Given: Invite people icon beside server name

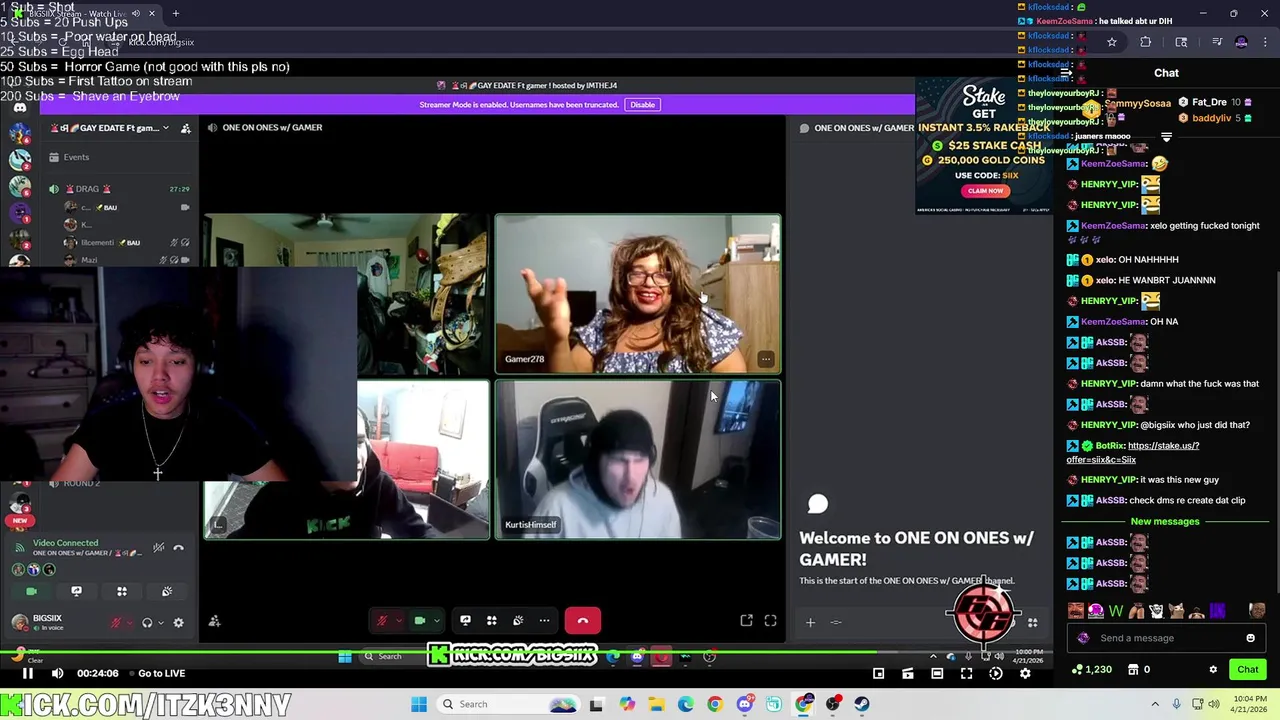Looking at the screenshot, I should tap(185, 128).
